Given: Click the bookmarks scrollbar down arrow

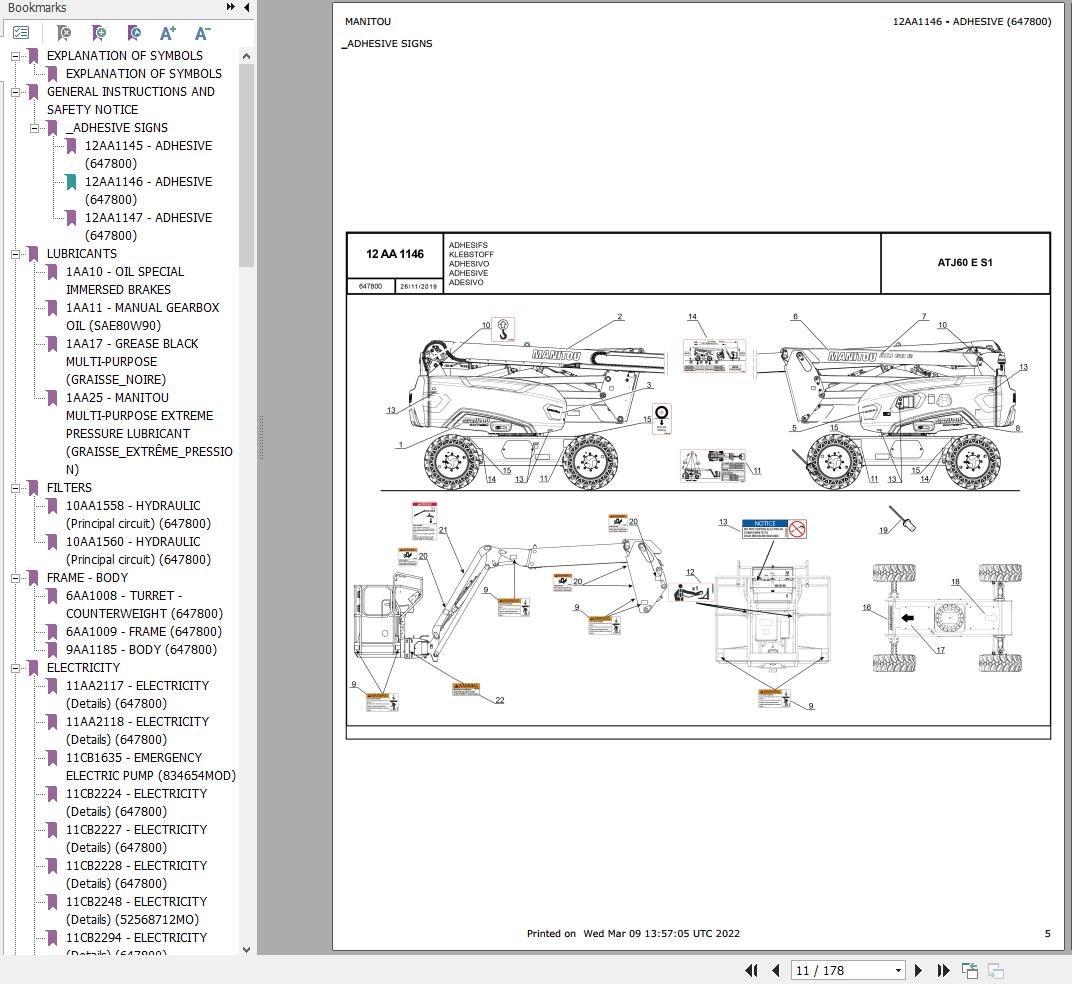Looking at the screenshot, I should point(247,950).
